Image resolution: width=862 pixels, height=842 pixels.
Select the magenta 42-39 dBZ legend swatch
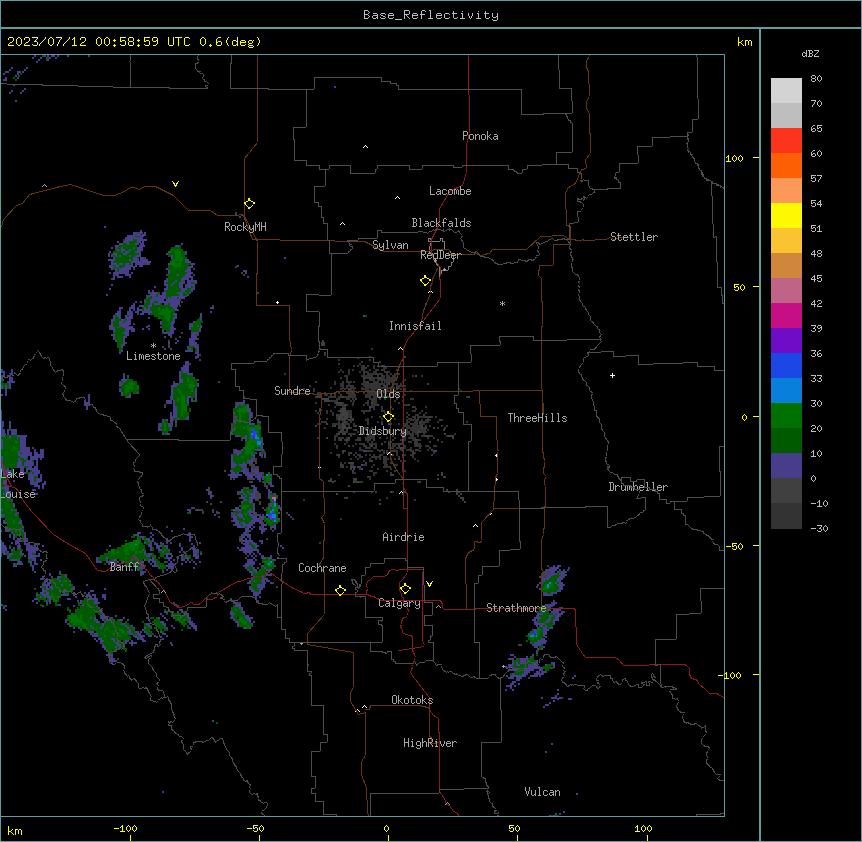tap(786, 316)
